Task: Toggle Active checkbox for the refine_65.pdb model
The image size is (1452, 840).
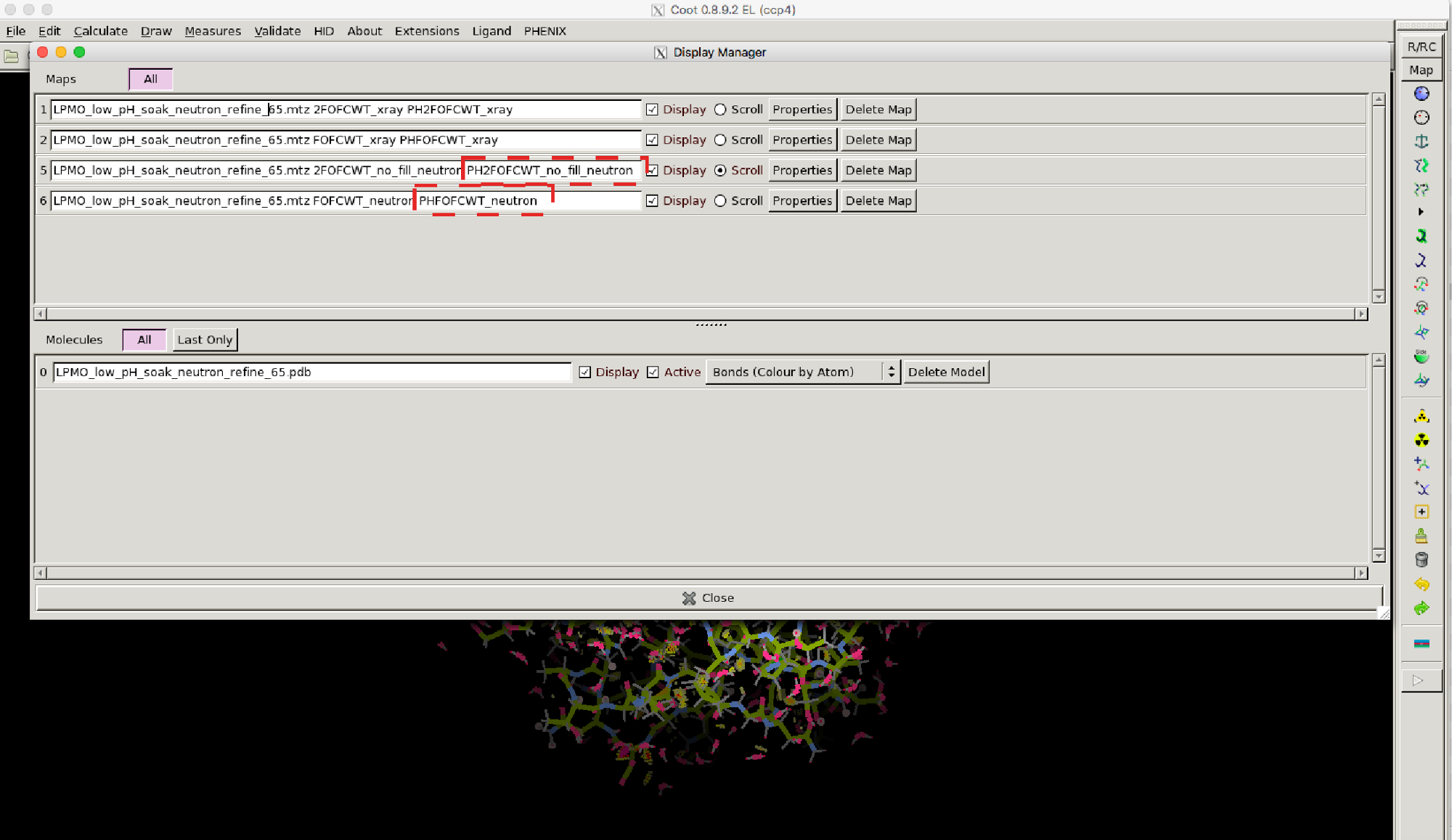Action: click(x=653, y=372)
